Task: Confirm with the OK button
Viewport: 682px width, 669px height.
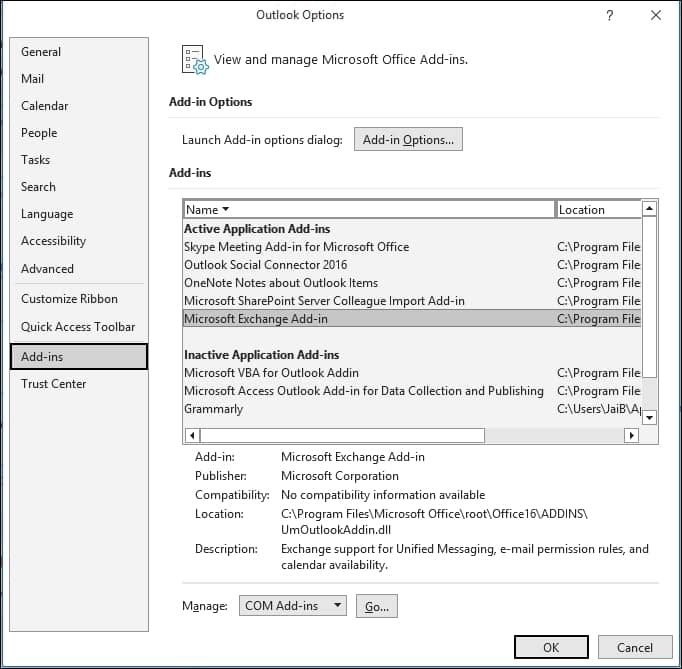Action: tap(551, 647)
